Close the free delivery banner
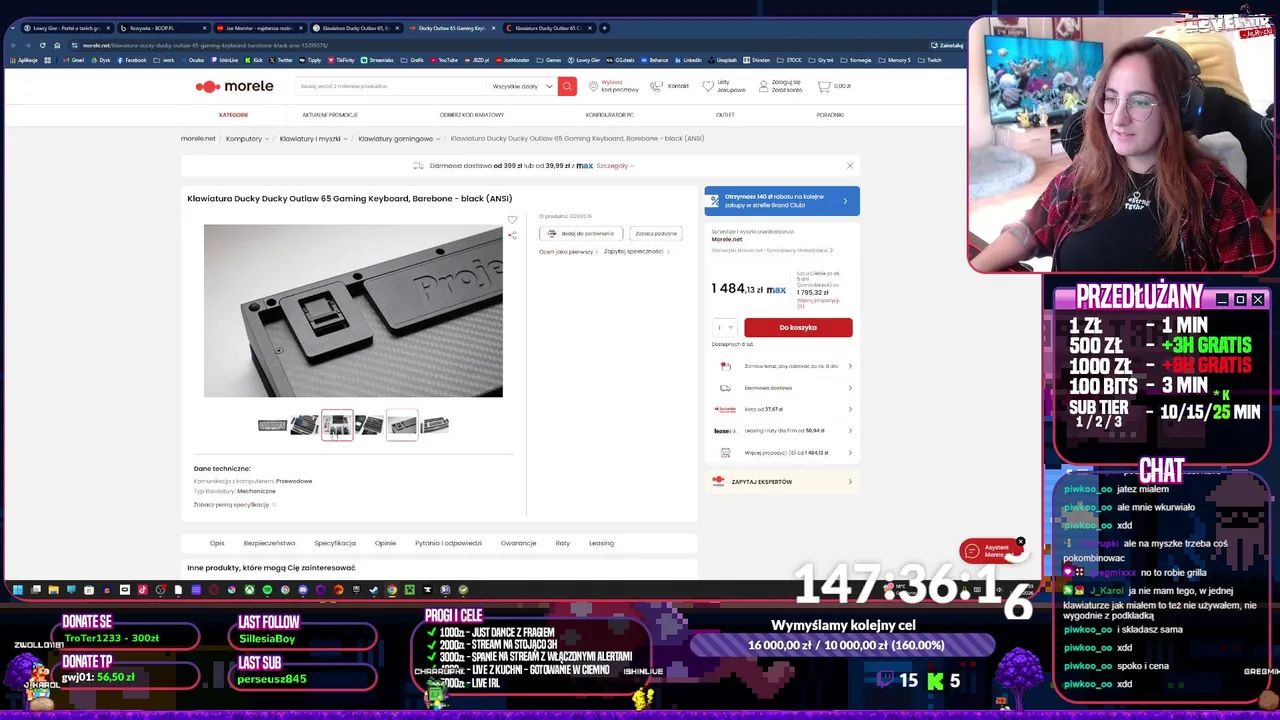This screenshot has width=1280, height=720. [850, 166]
